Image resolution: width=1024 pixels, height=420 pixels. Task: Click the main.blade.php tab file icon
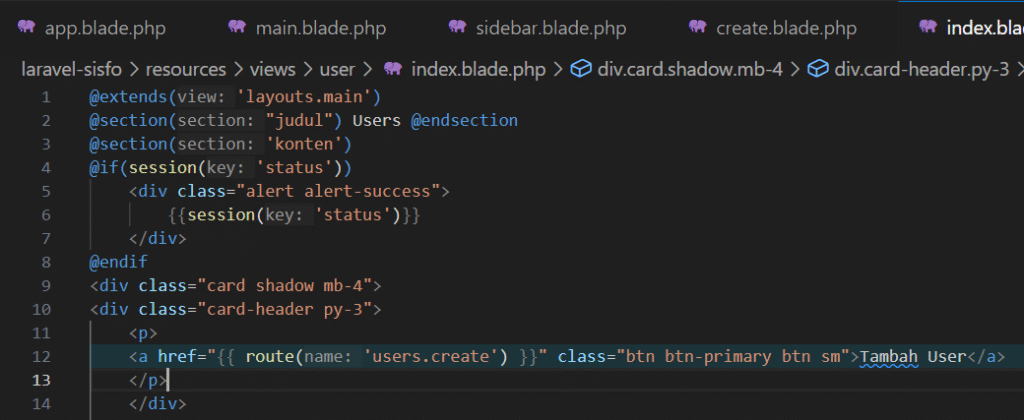237,27
